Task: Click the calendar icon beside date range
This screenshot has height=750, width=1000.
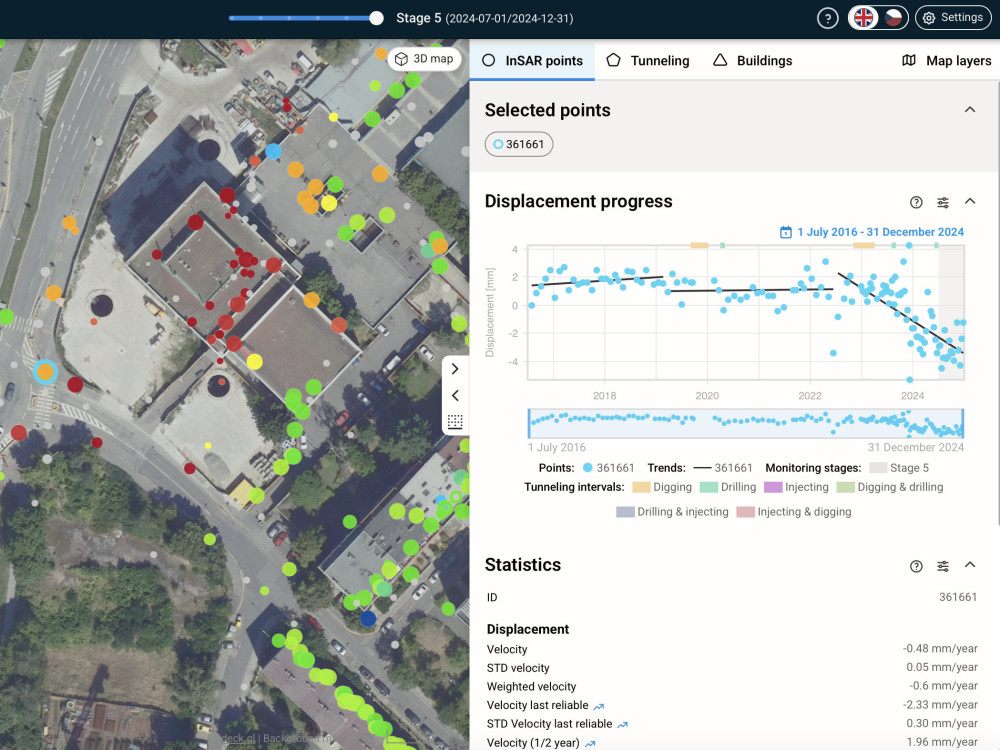Action: point(786,232)
